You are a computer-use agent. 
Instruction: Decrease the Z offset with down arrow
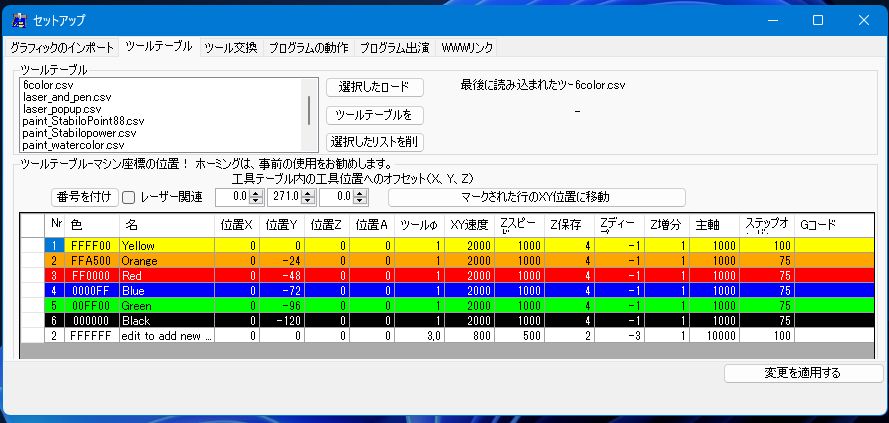coord(360,201)
